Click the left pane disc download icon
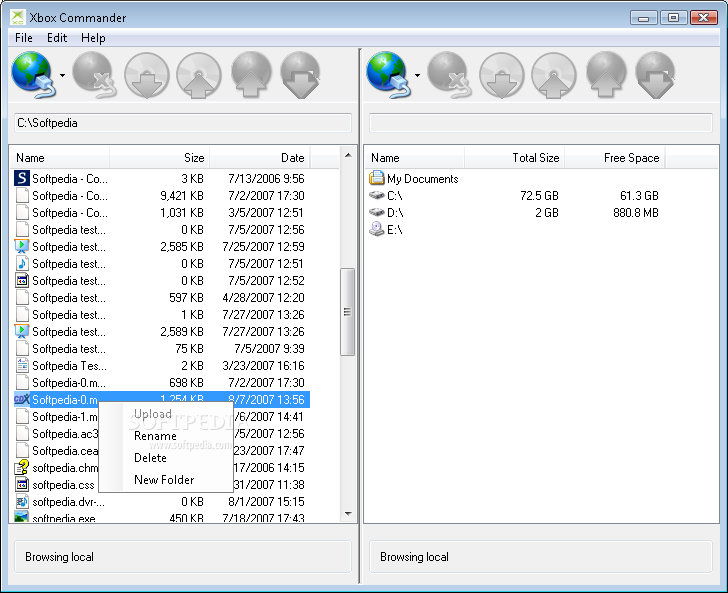Screen dimensions: 728x593 coord(146,75)
